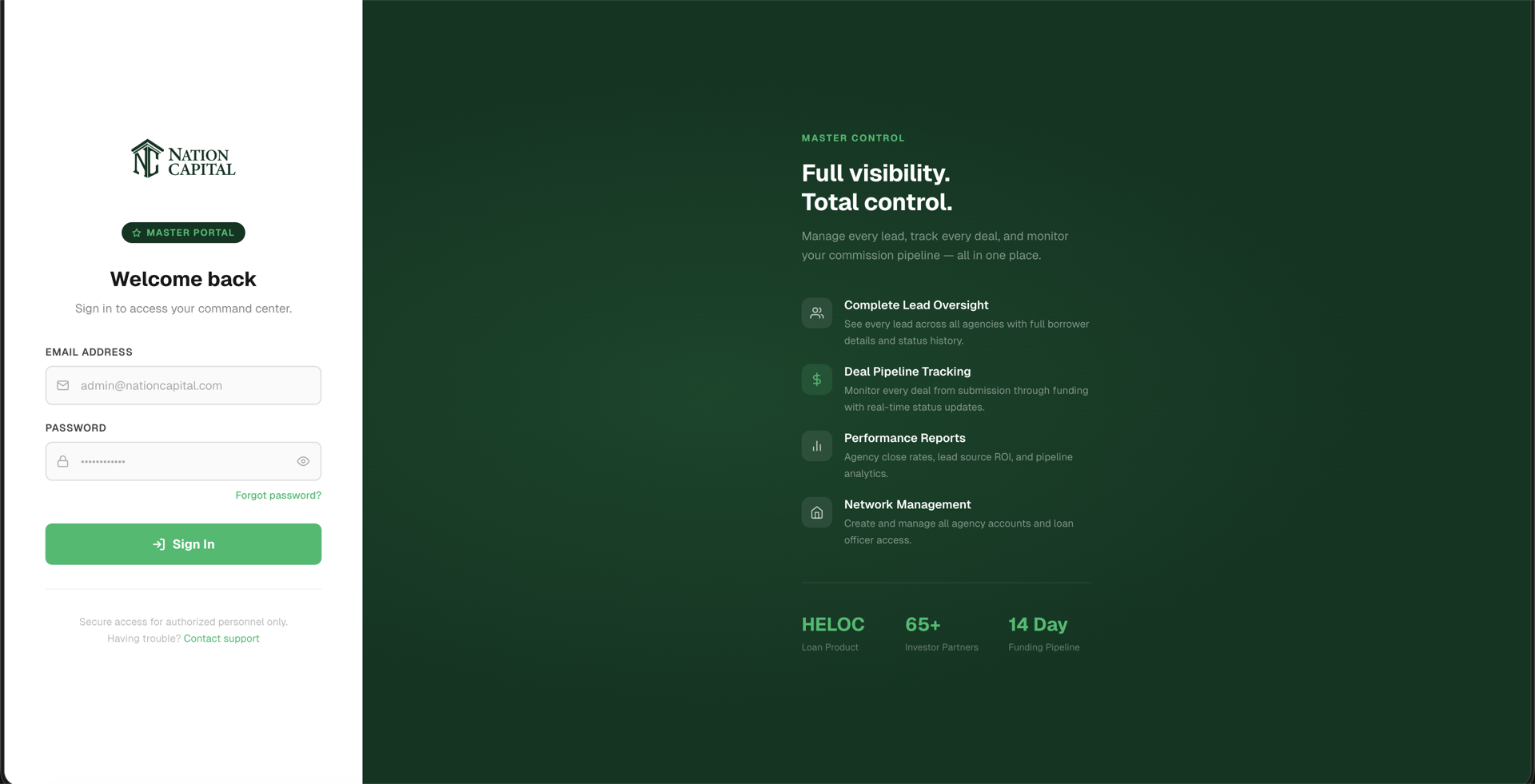Focus the Email Address input field
The width and height of the screenshot is (1535, 784).
click(x=192, y=385)
